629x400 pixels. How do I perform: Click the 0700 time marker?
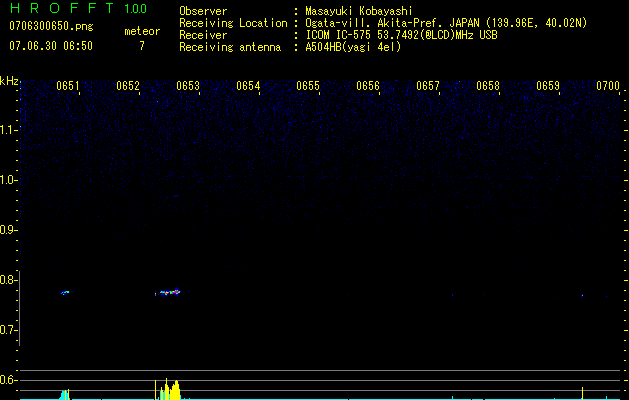pyautogui.click(x=608, y=86)
